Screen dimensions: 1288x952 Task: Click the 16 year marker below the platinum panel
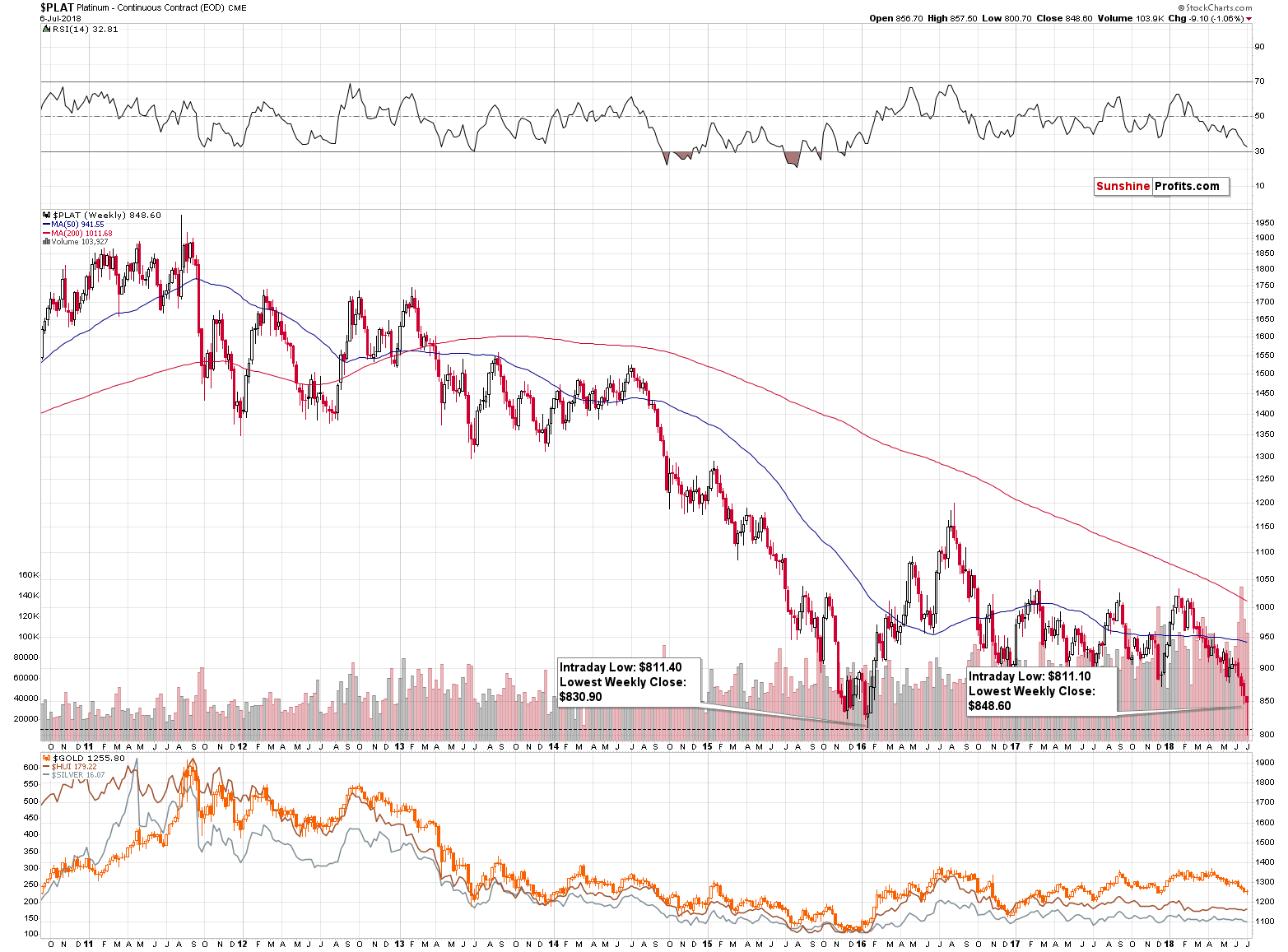tap(862, 747)
